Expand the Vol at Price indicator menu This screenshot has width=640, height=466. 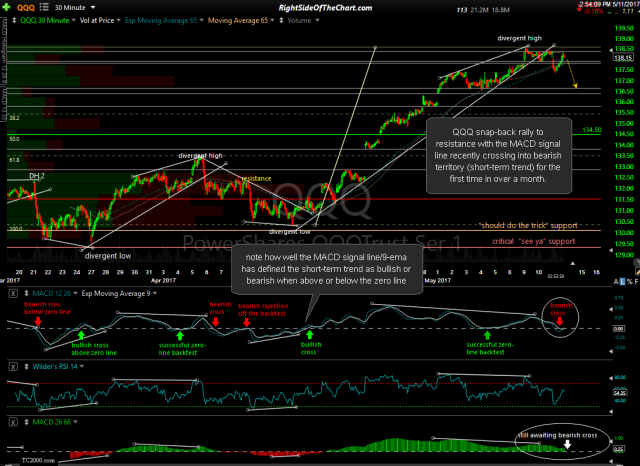click(x=118, y=20)
